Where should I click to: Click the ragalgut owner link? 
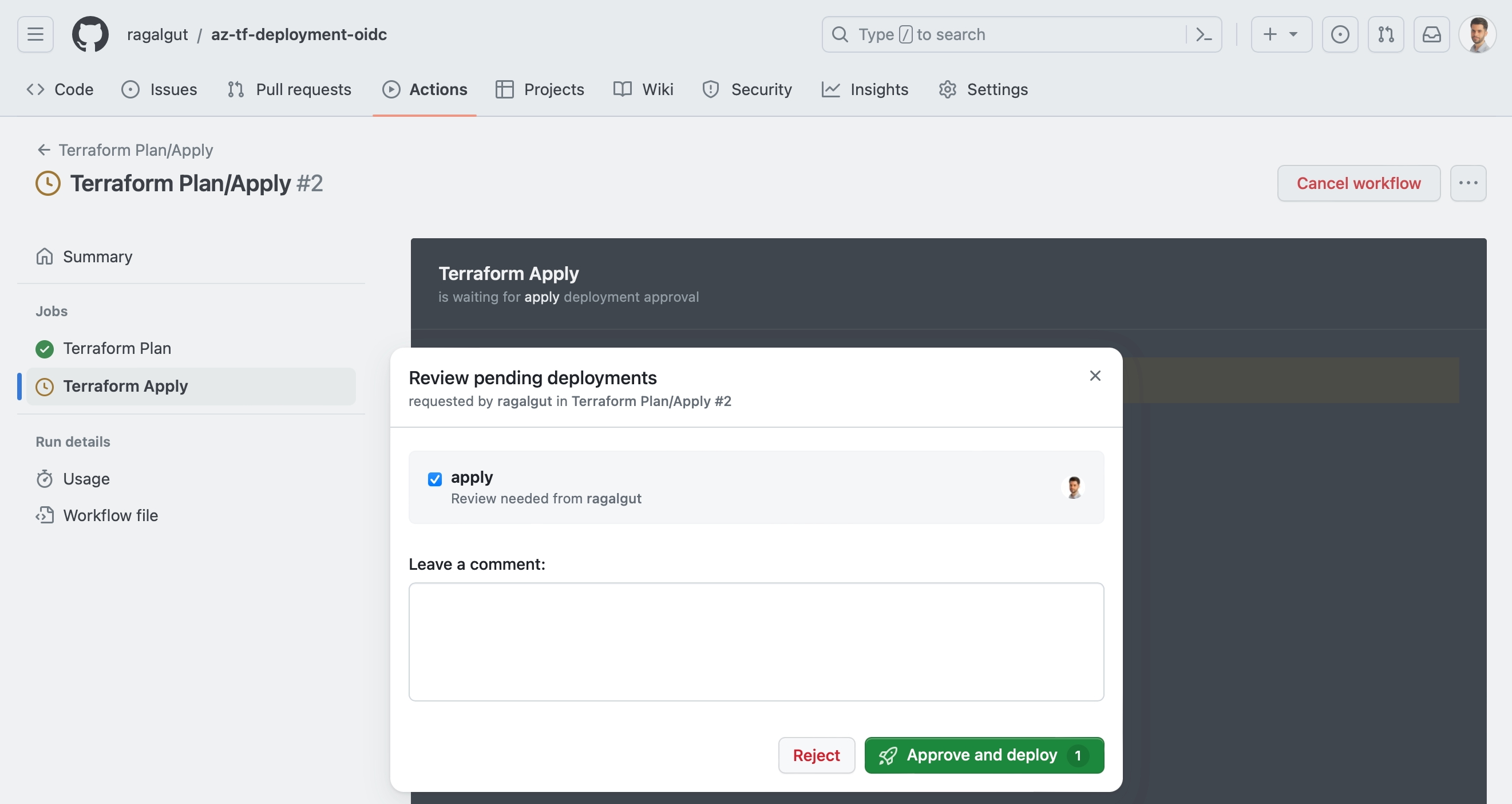(x=157, y=34)
